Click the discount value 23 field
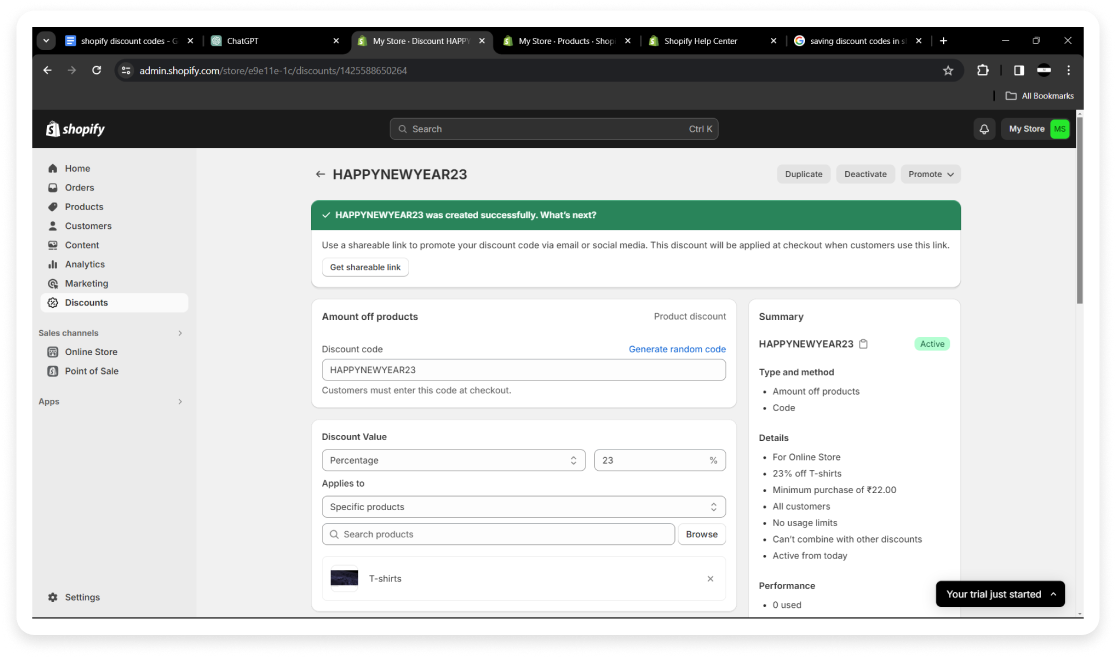1116x658 pixels. 660,460
